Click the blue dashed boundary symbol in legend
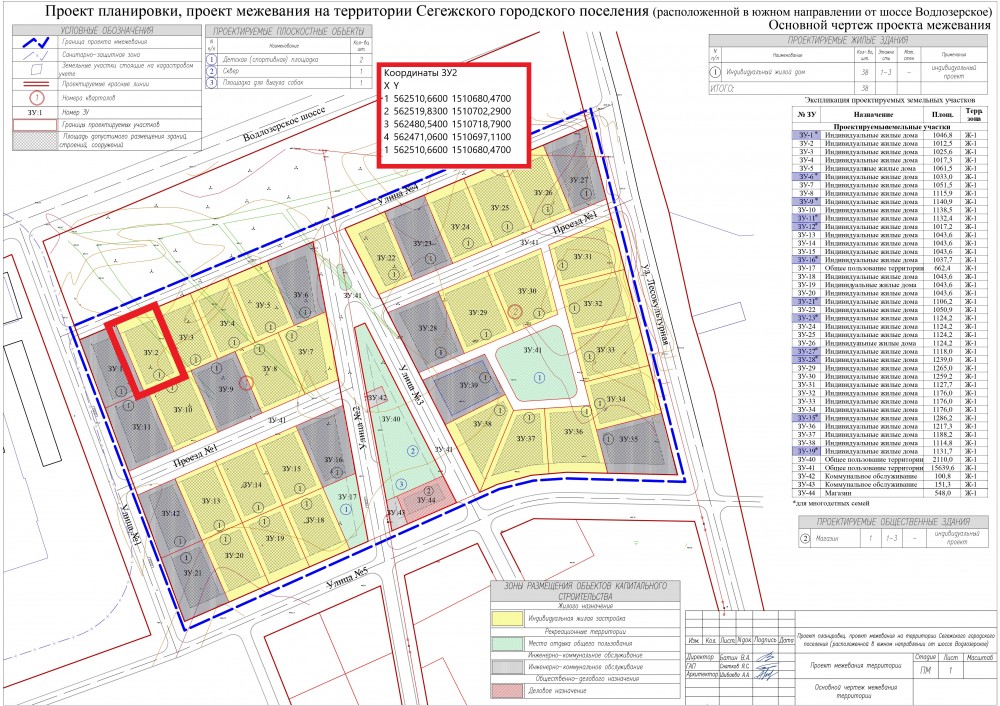The height and width of the screenshot is (706, 1000). (x=35, y=43)
